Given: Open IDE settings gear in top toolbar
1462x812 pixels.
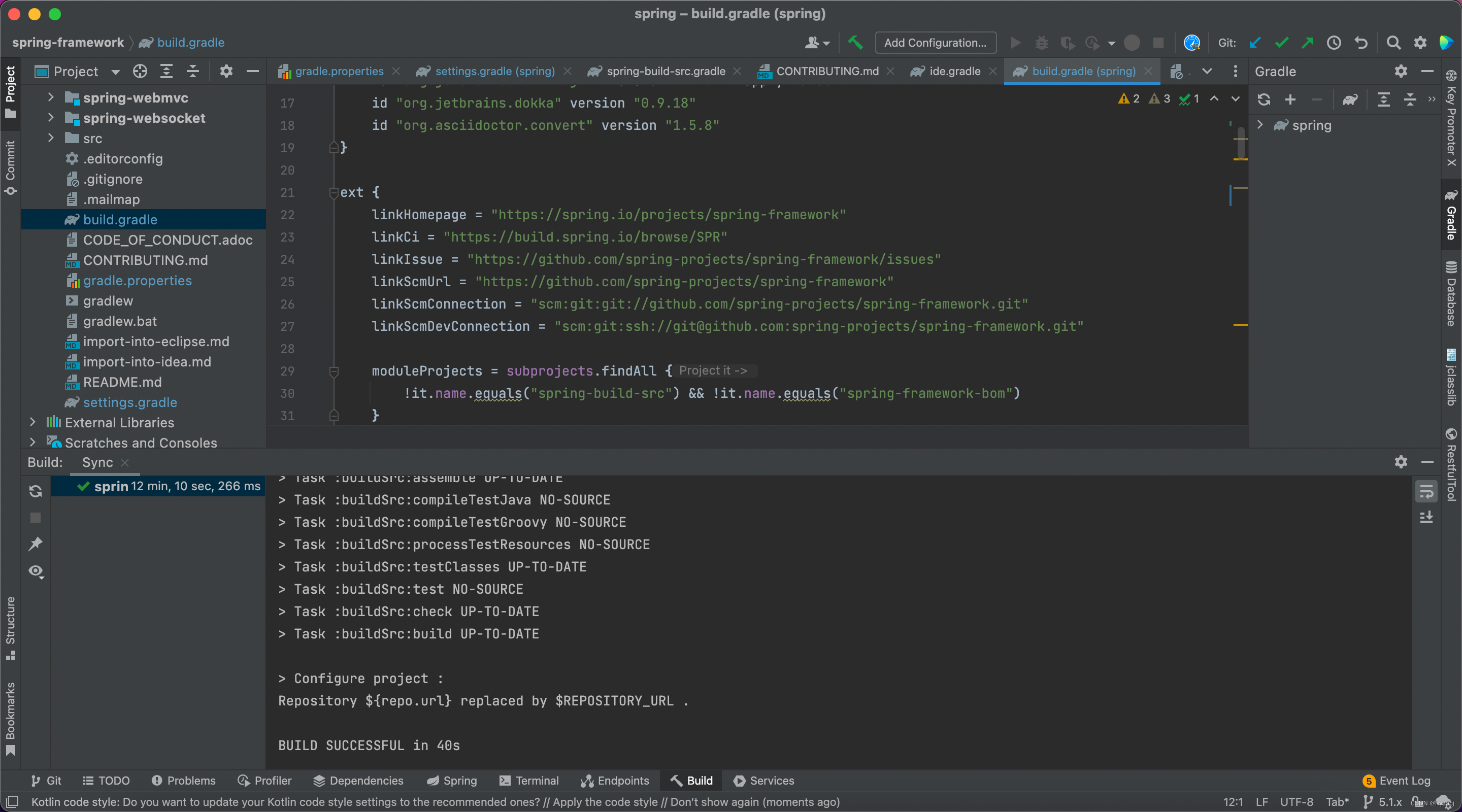Looking at the screenshot, I should (1420, 43).
